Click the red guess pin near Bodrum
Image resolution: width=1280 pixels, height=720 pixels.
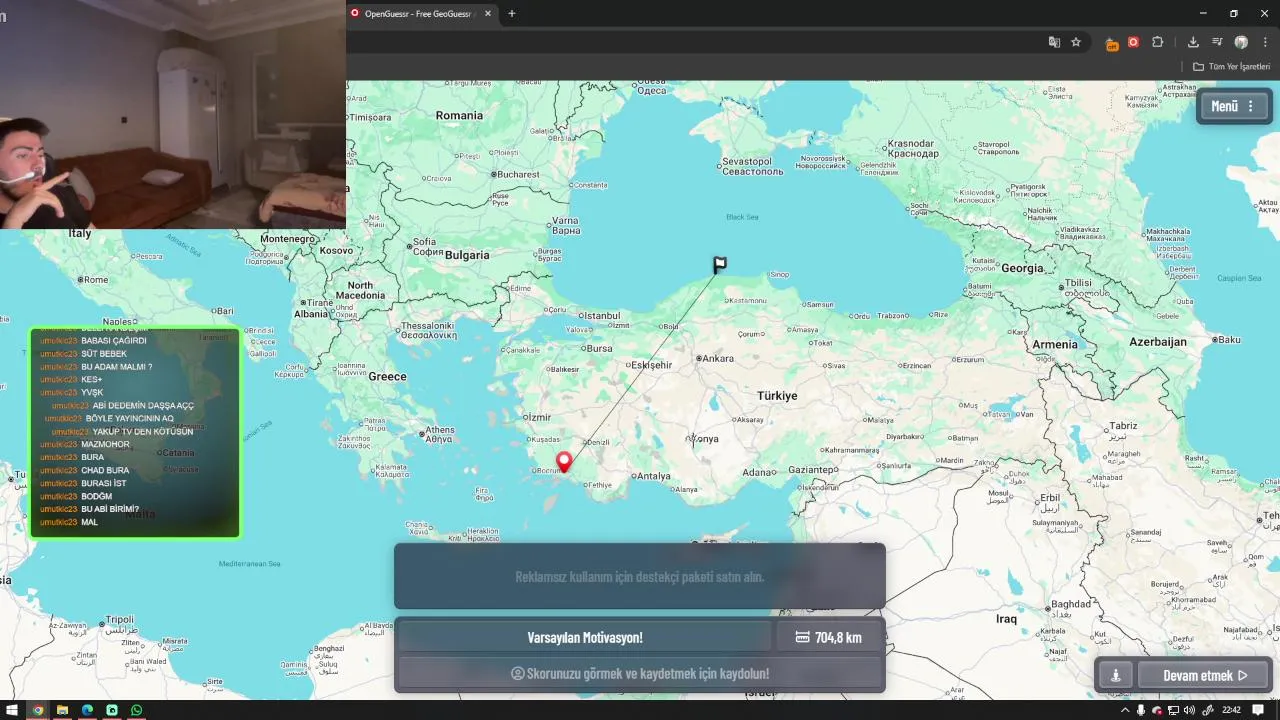[x=564, y=462]
